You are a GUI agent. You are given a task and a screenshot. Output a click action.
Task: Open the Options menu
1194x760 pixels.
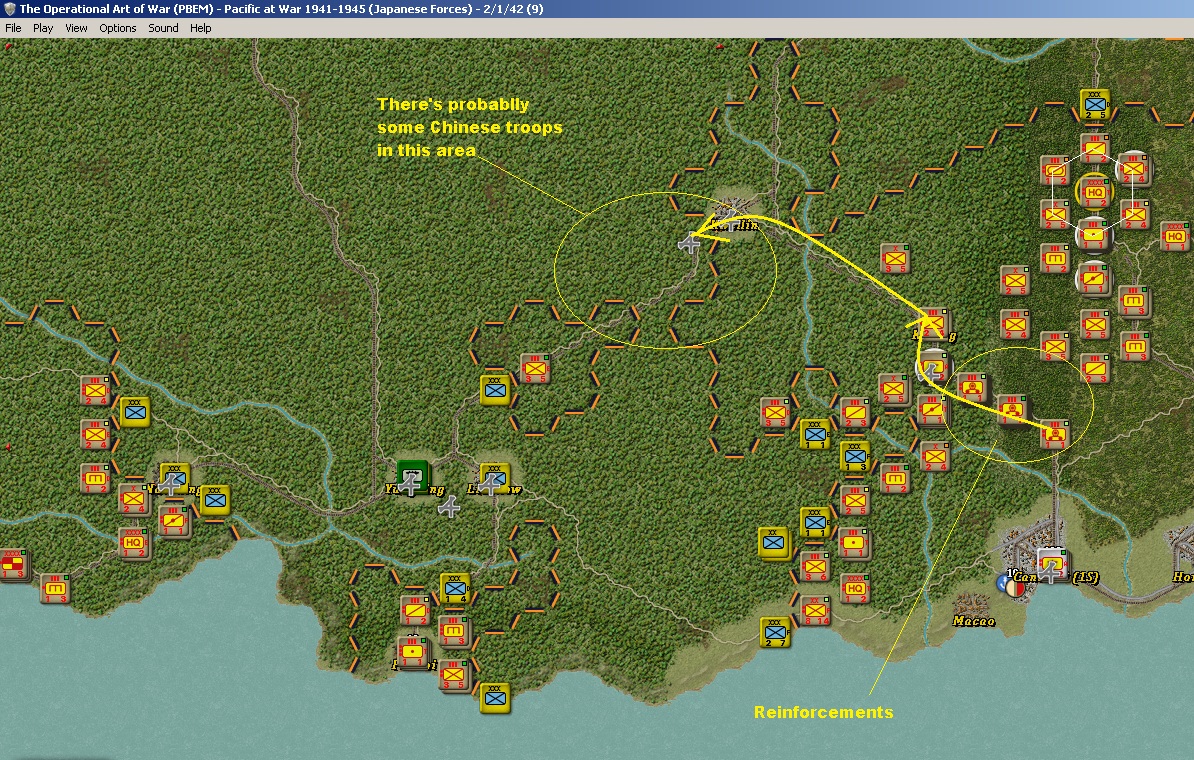(x=117, y=28)
